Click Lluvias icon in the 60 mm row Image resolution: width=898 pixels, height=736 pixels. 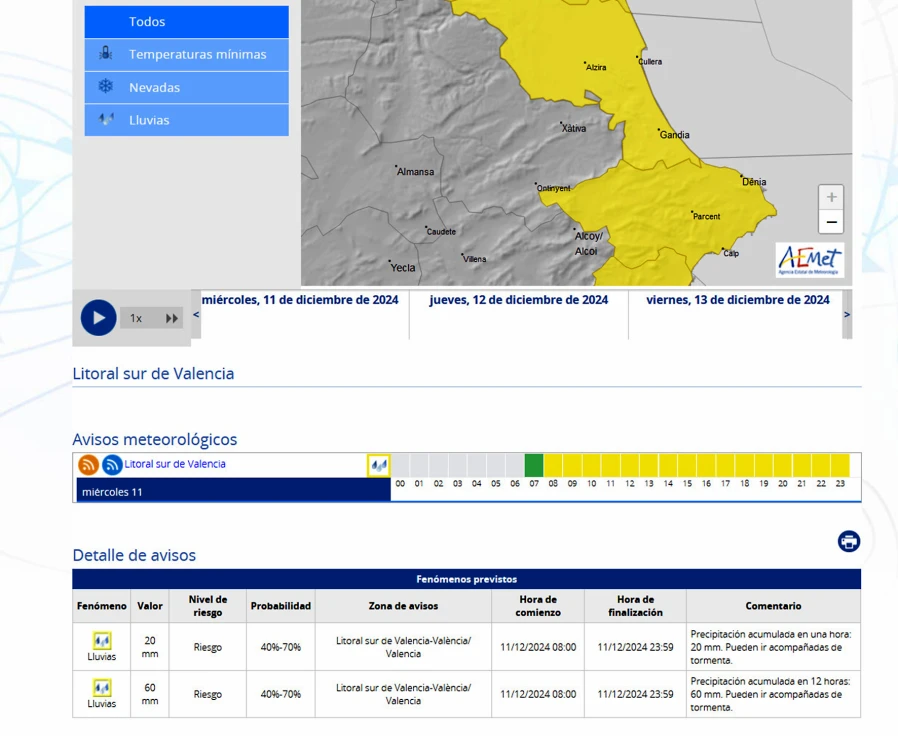102,687
